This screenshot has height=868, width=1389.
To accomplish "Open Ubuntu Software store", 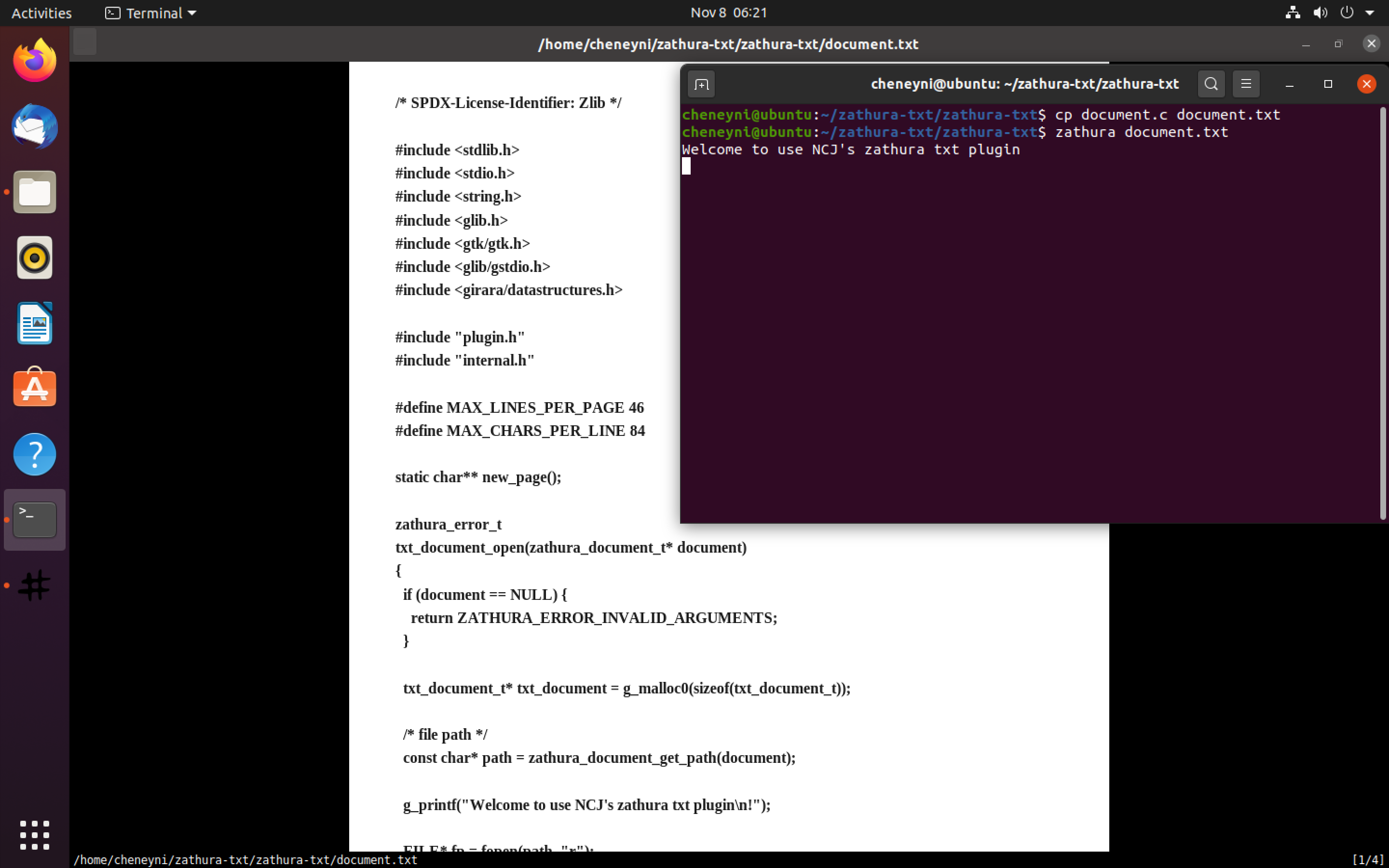I will 34,389.
